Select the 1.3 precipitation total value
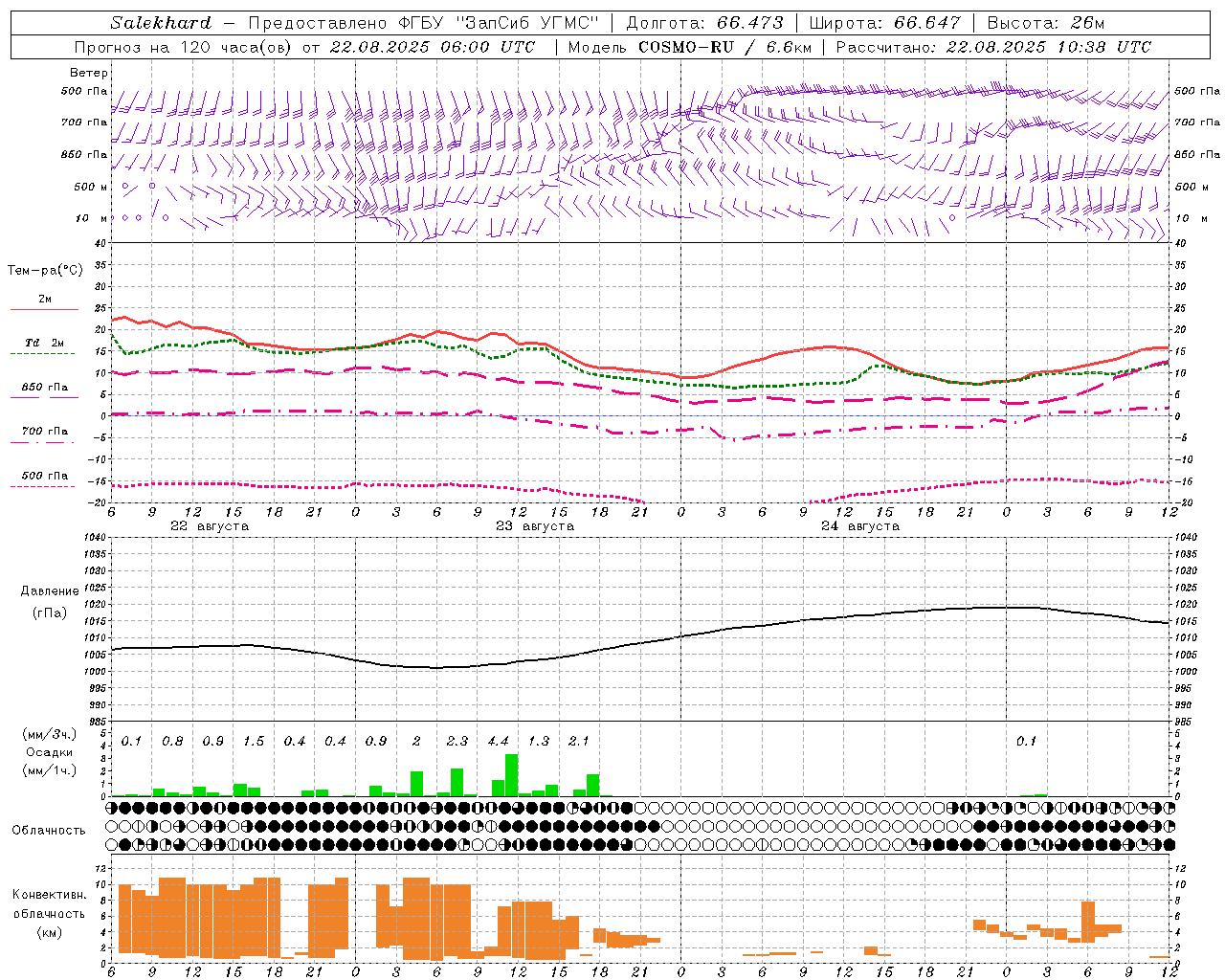This screenshot has height=980, width=1225. (x=539, y=742)
